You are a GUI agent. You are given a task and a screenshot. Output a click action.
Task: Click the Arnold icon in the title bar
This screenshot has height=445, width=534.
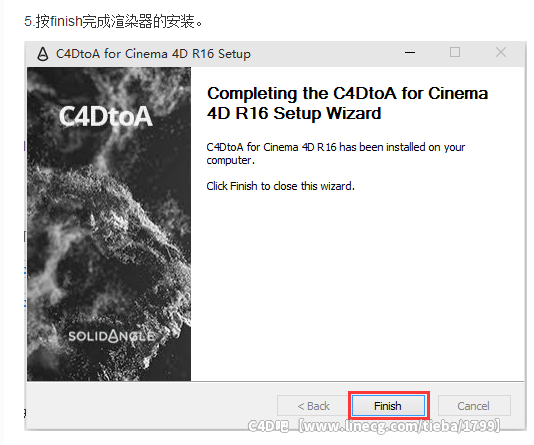pos(43,54)
